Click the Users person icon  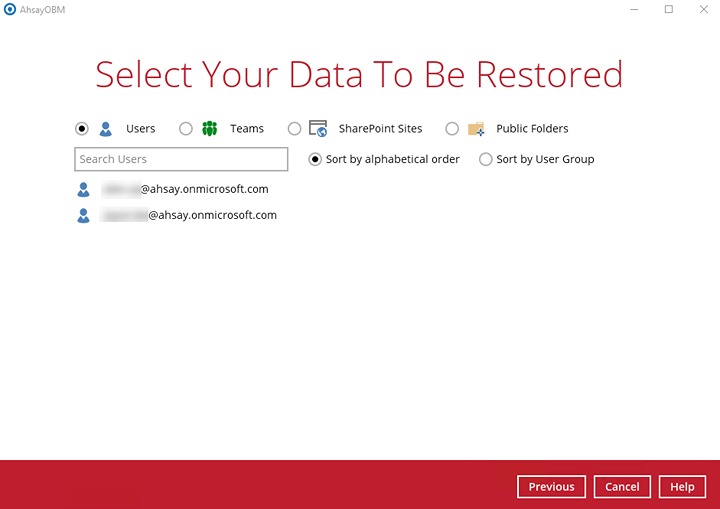(x=106, y=129)
